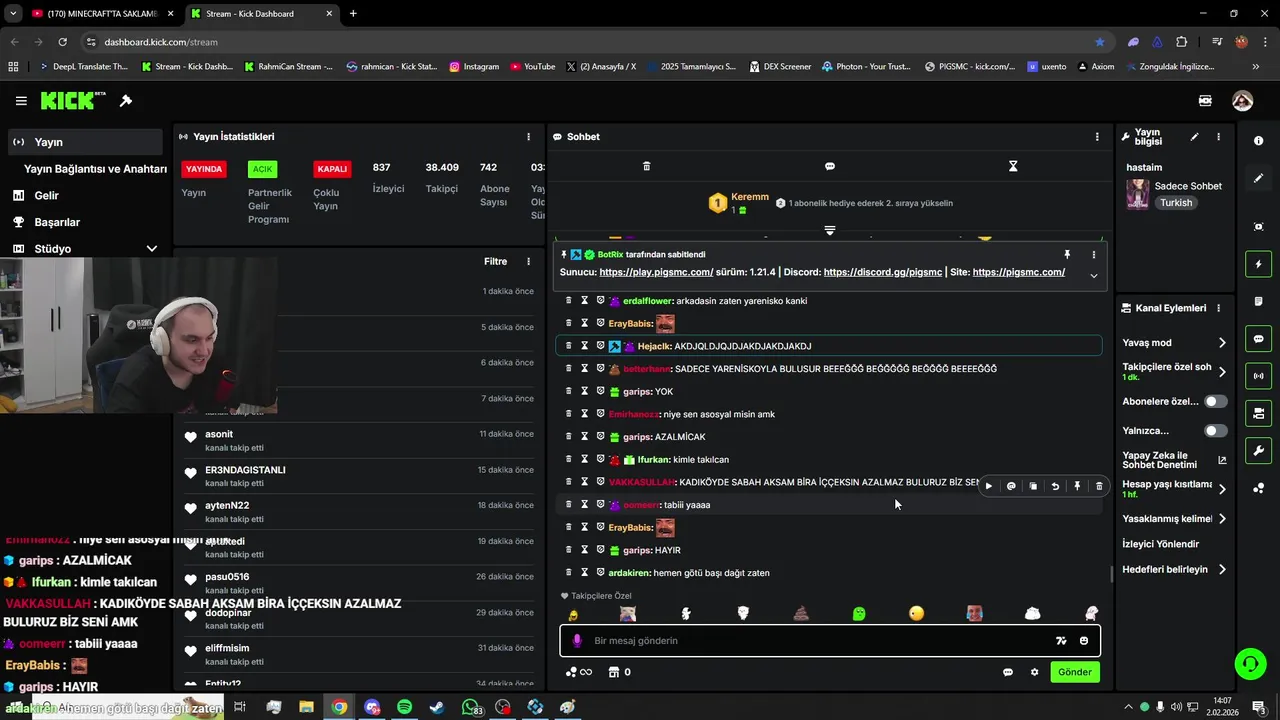Clear chat with the trash icon under Sohbet

pos(646,166)
